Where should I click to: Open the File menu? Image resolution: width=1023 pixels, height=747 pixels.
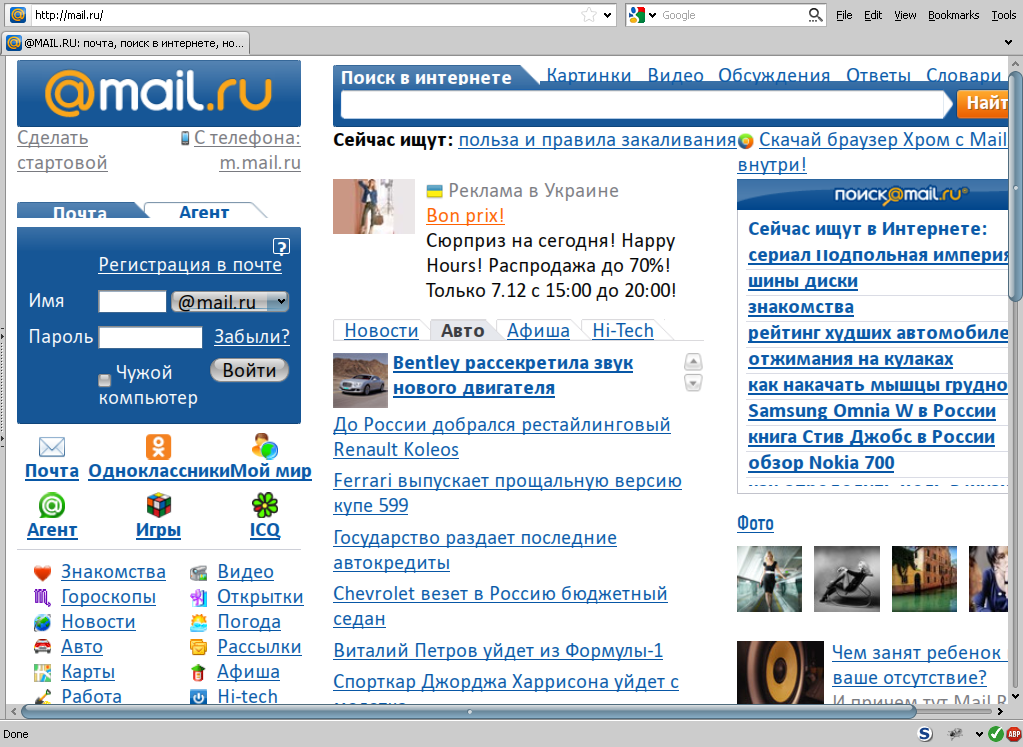pos(844,15)
